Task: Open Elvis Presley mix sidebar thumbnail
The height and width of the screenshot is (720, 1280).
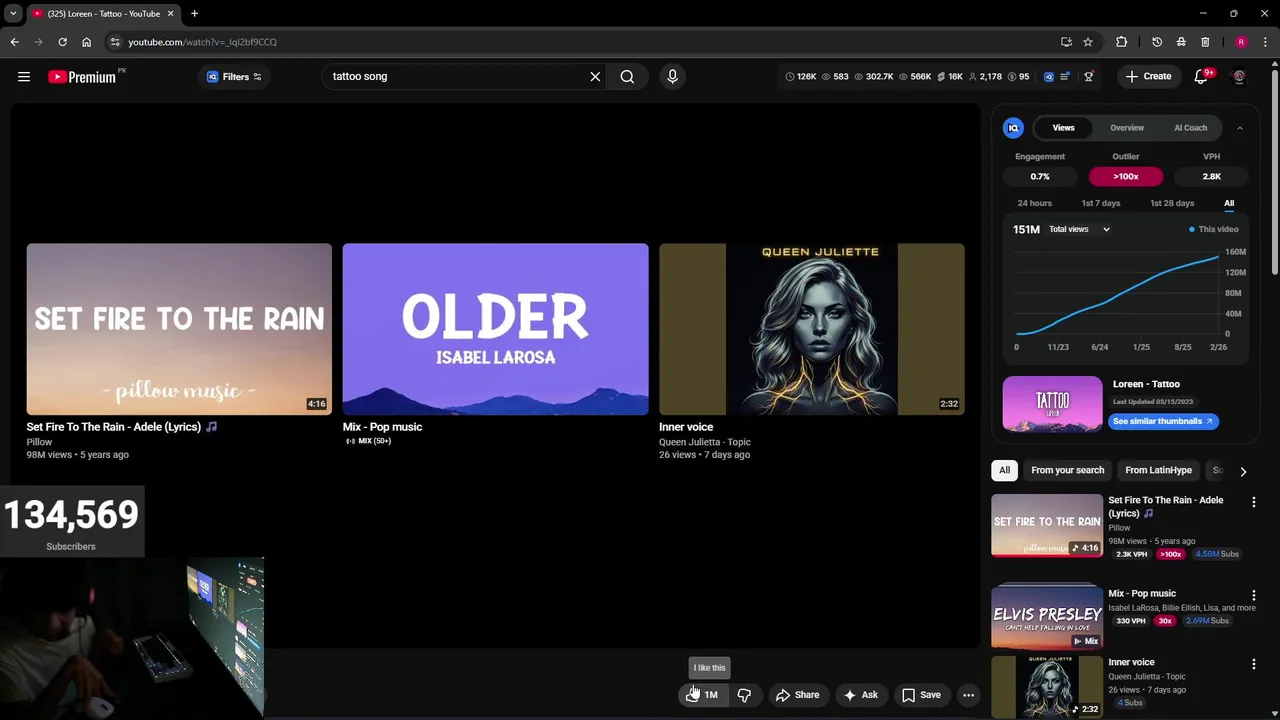Action: click(1047, 617)
